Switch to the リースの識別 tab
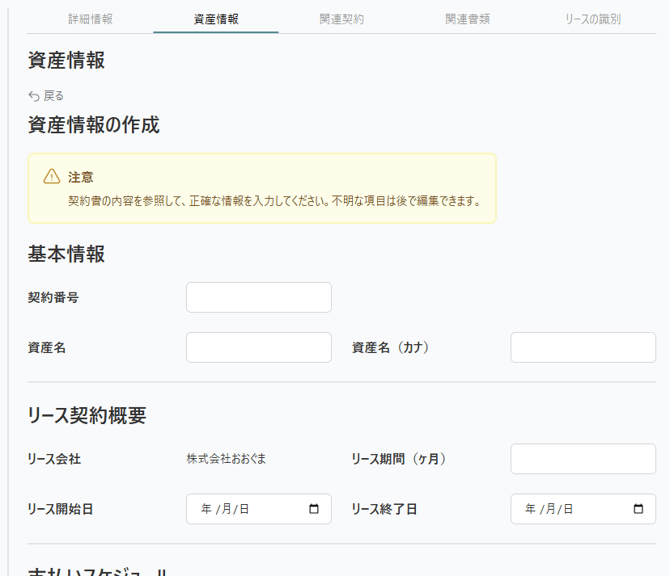The width and height of the screenshot is (670, 576). coord(593,19)
